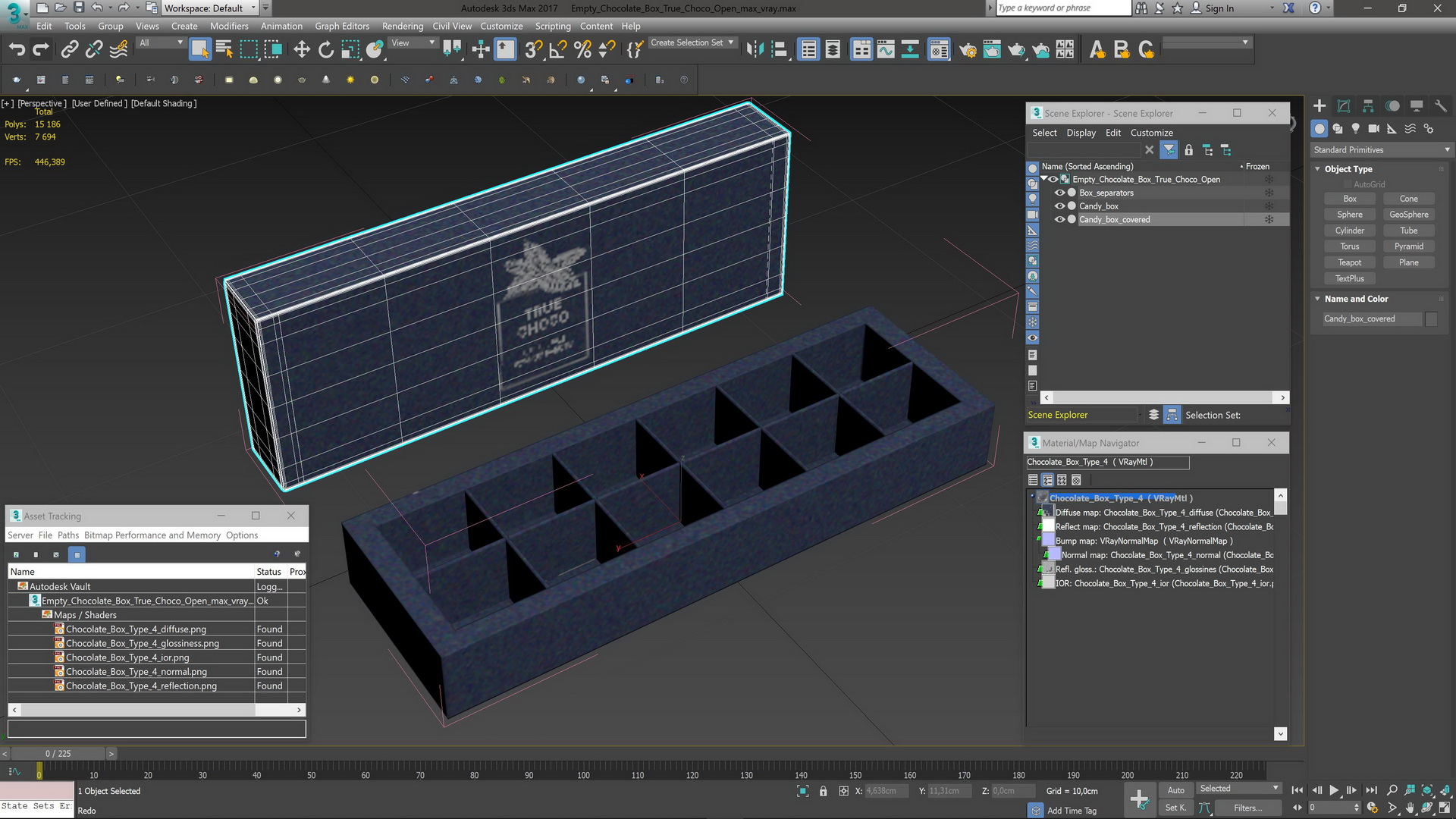Viewport: 1456px width, 819px height.
Task: Toggle Angle Snap
Action: (558, 50)
